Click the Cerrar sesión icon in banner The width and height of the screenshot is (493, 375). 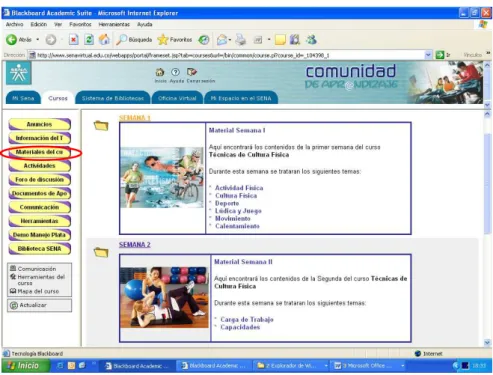192,72
